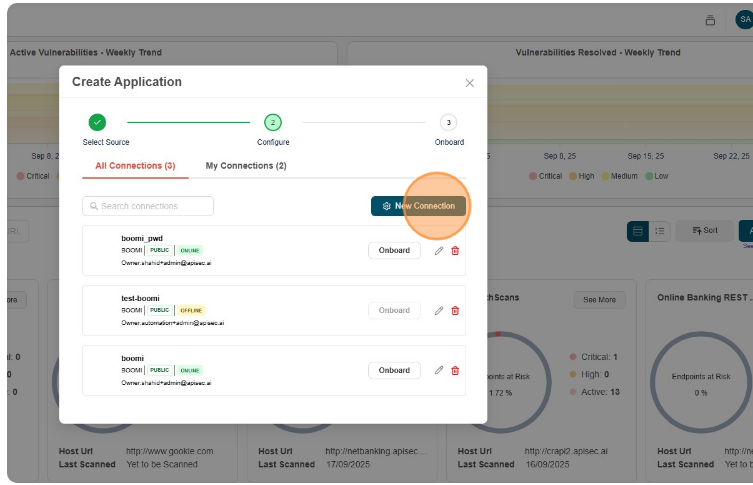Open the Sort options

[x=704, y=231]
